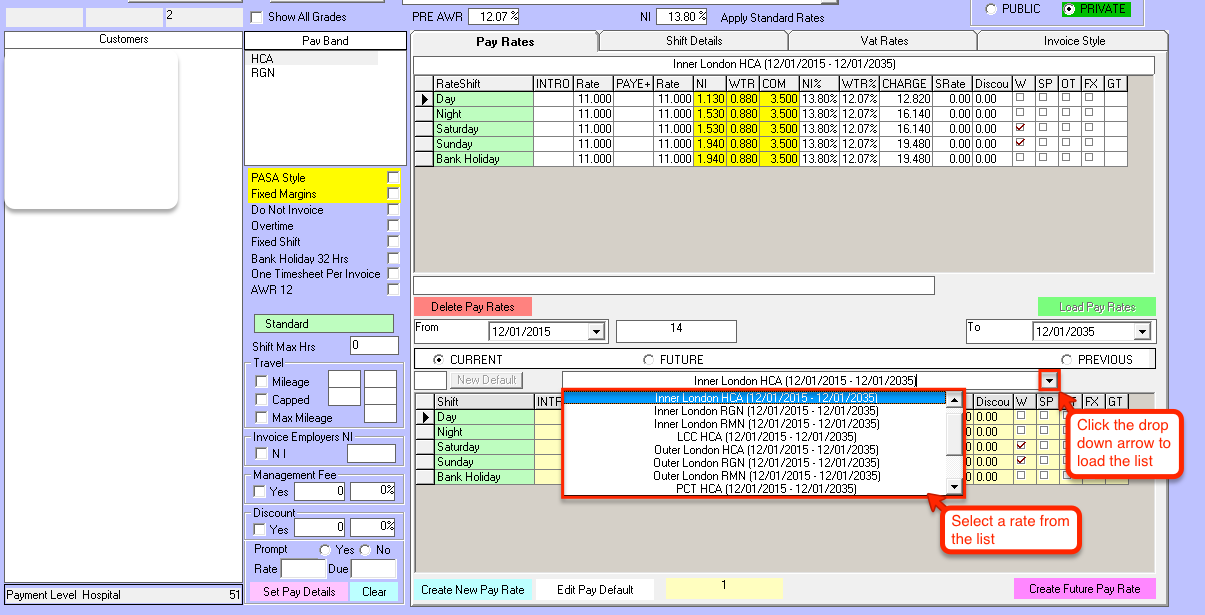Click the Shift Max Hrs input field
Image resolution: width=1205 pixels, height=615 pixels.
click(374, 346)
